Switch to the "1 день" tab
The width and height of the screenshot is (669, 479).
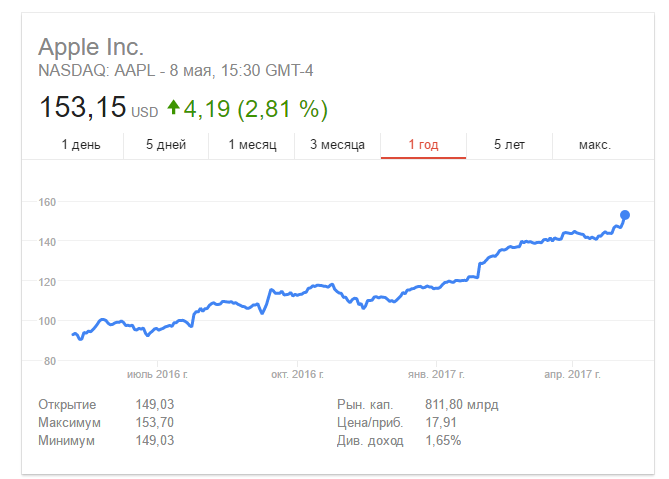pos(81,145)
